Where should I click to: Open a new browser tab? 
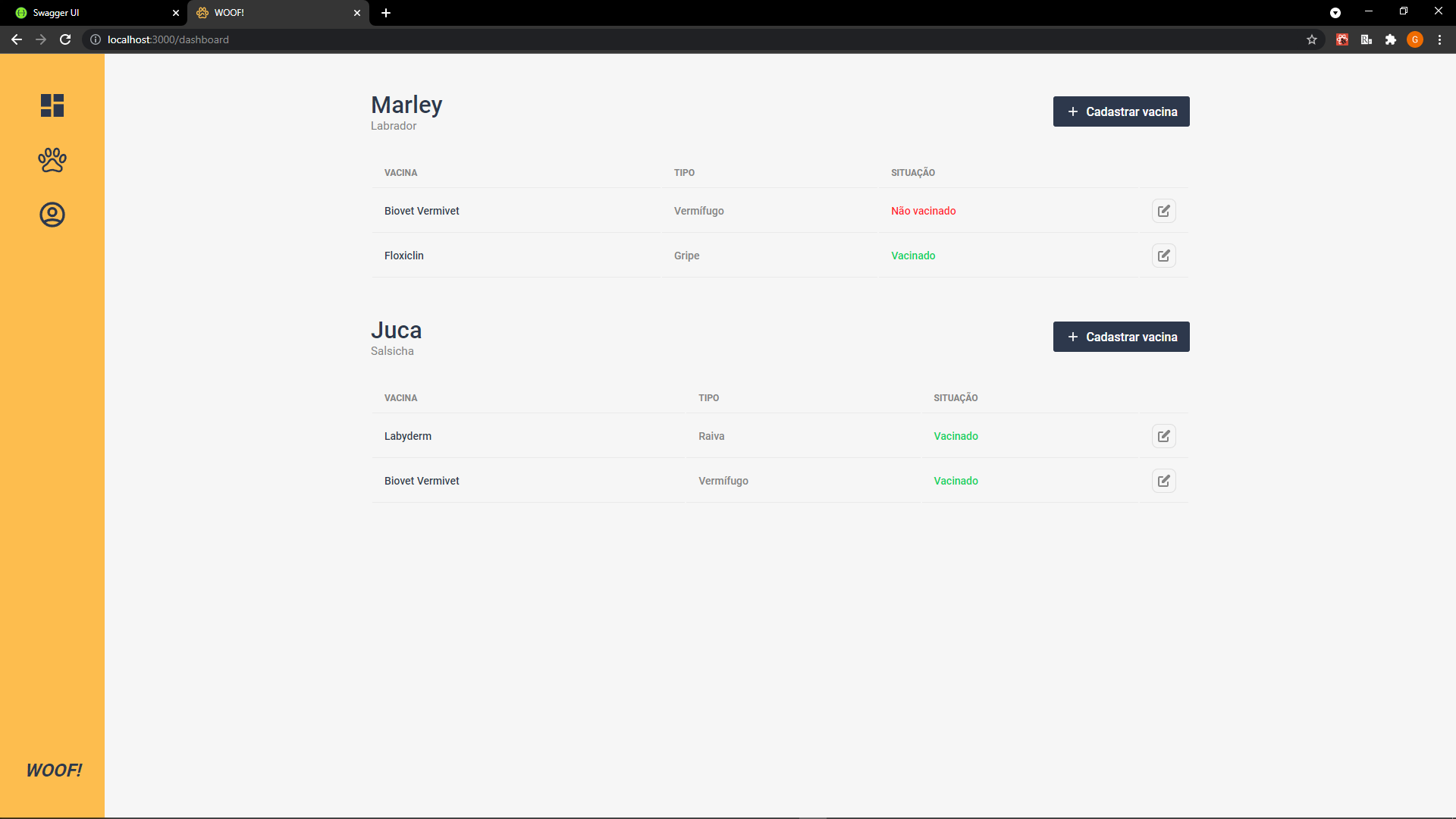[386, 13]
